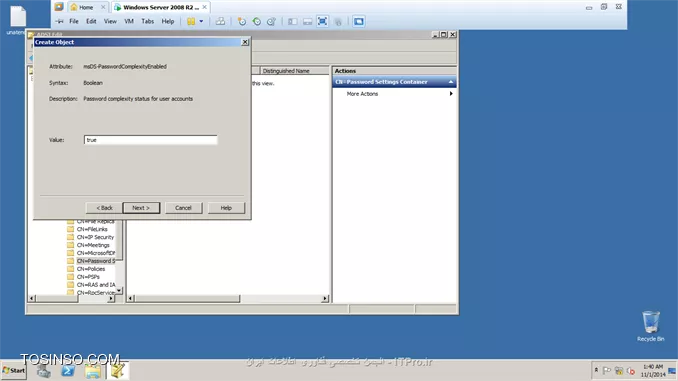The width and height of the screenshot is (678, 381).
Task: Click the pin icon left of File menu
Action: (x=59, y=21)
